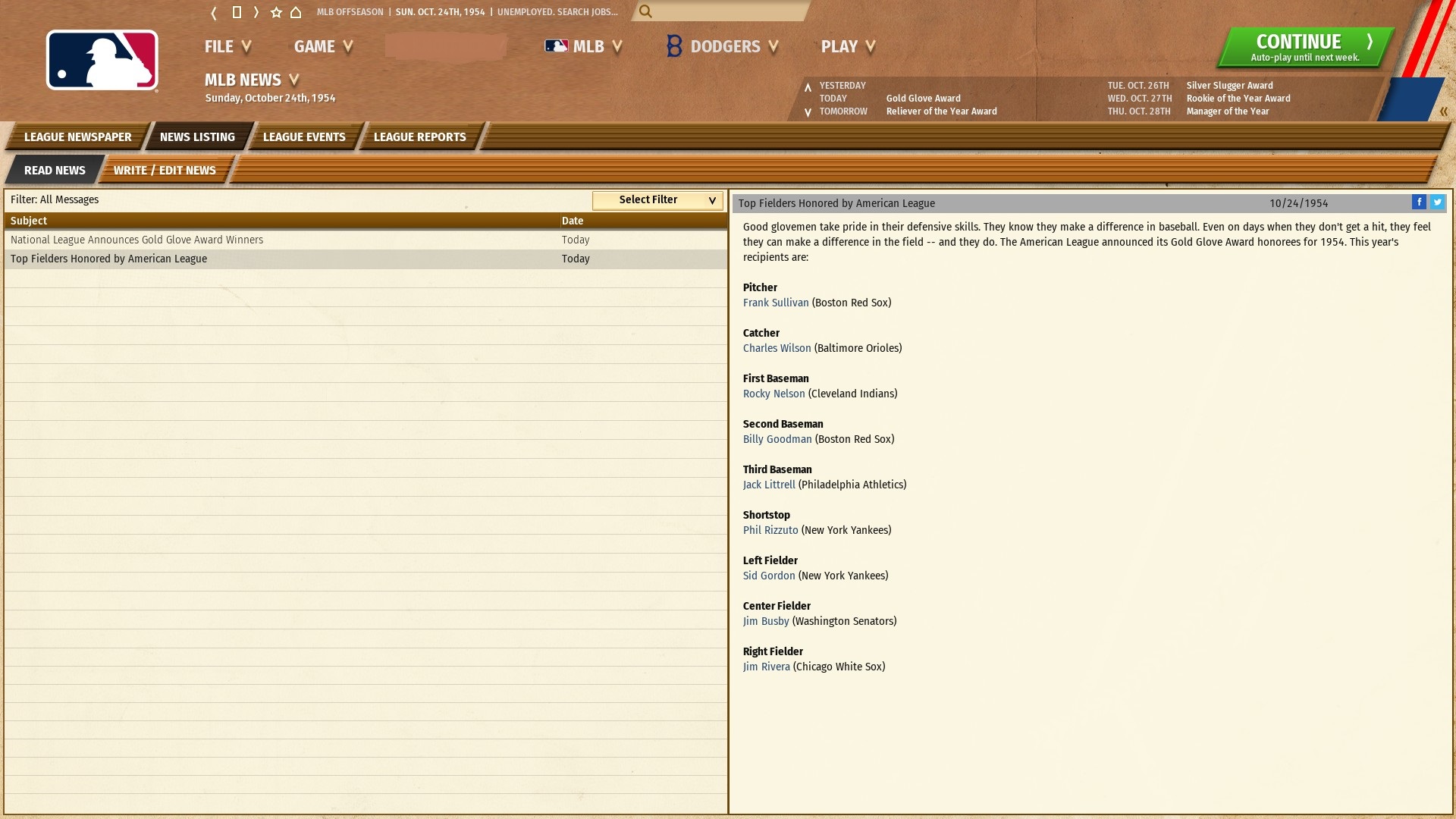Screen dimensions: 1456x819
Task: Open the File menu
Action: tap(227, 46)
